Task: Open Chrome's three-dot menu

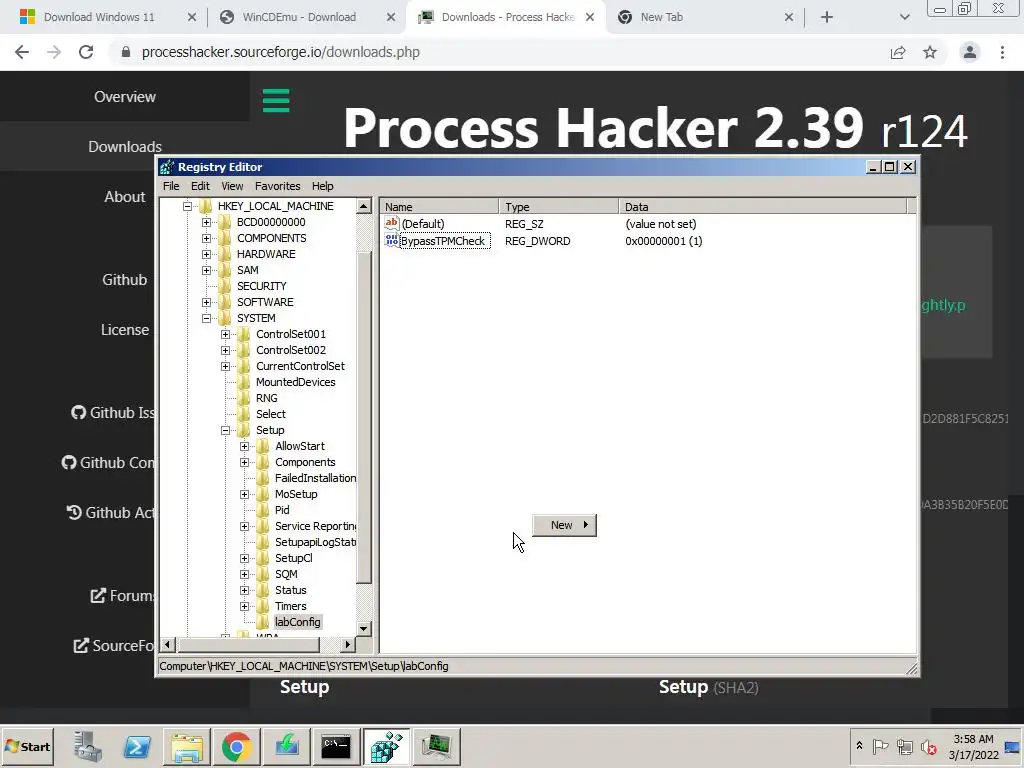Action: (1002, 52)
